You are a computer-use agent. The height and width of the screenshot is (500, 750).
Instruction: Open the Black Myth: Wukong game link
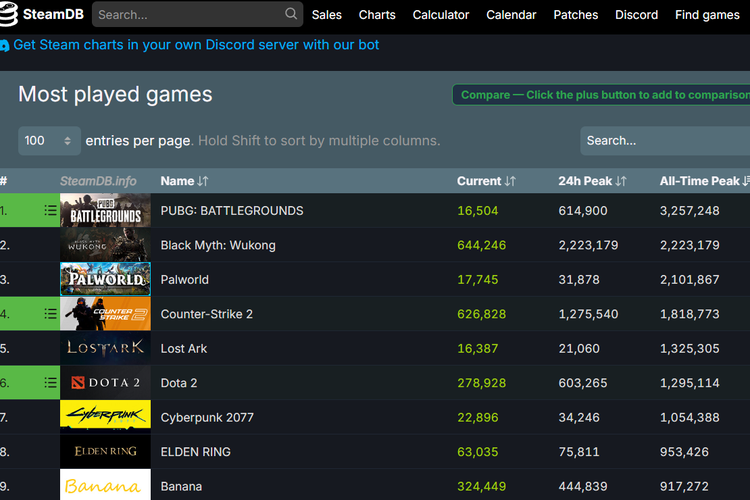click(218, 245)
